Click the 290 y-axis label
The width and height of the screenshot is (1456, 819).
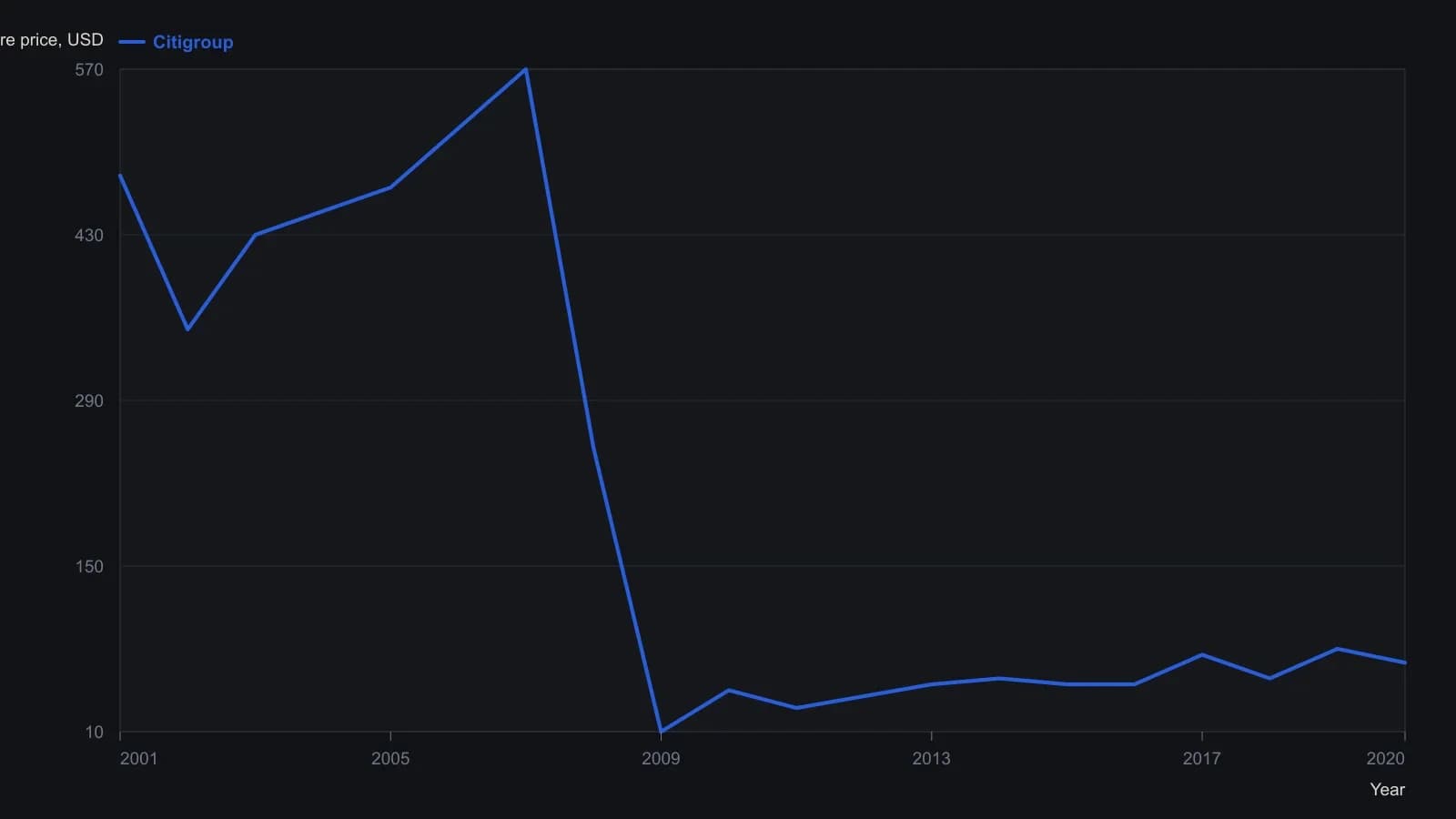pos(89,401)
